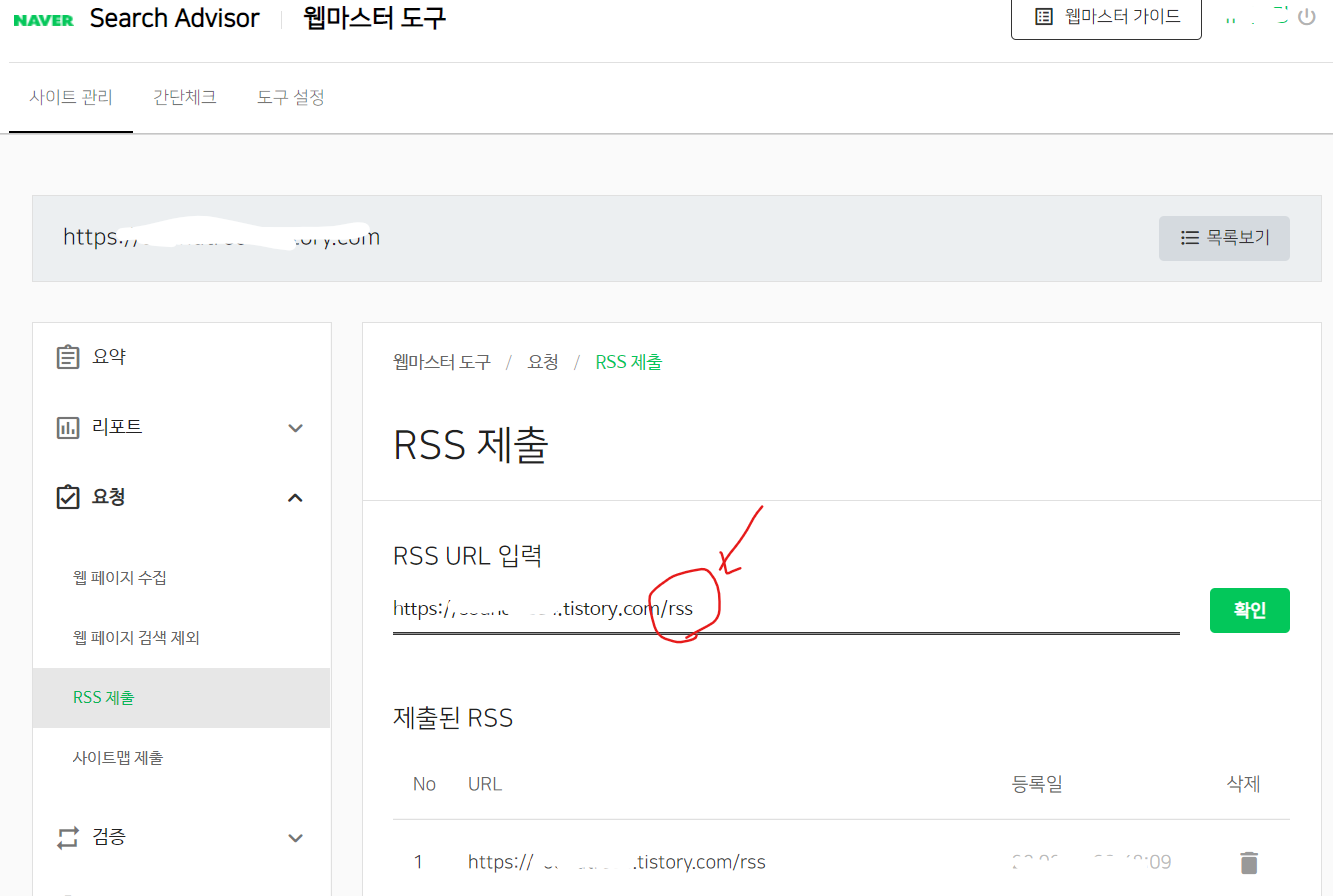1333x896 pixels.
Task: Select RSS 제출 in the sidebar
Action: [181, 698]
